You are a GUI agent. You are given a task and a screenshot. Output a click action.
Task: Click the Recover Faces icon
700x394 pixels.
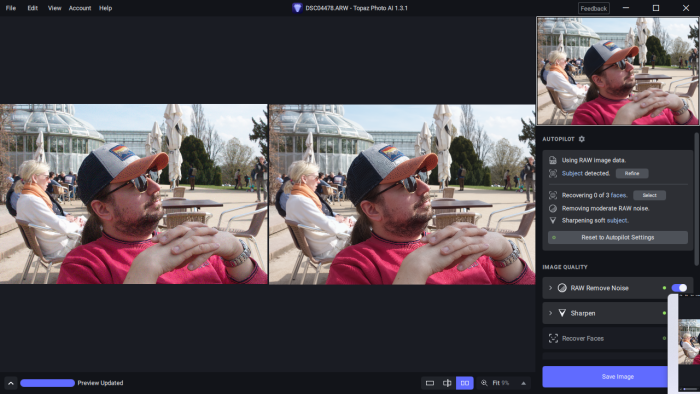(553, 338)
